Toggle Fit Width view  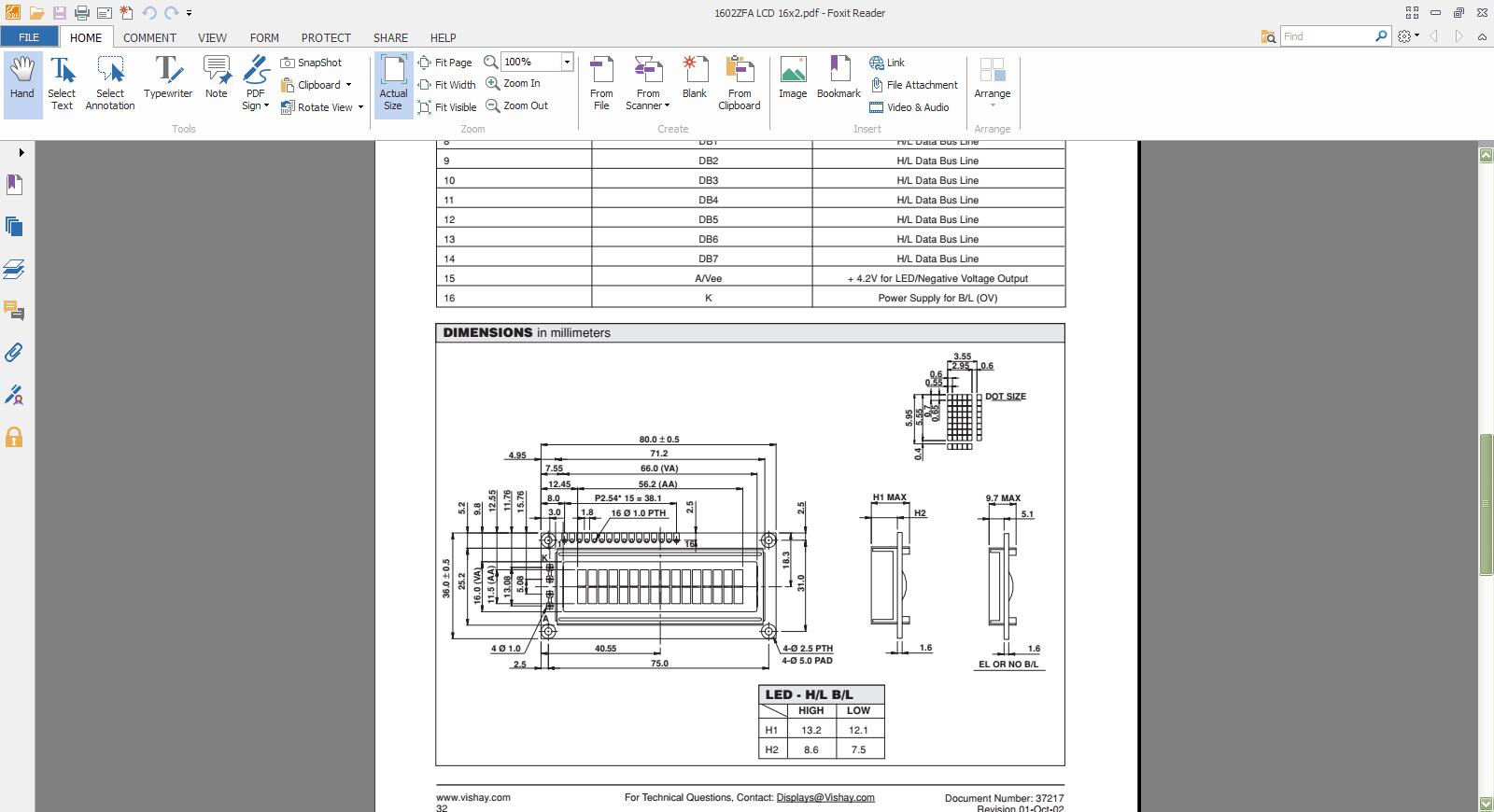(x=446, y=85)
